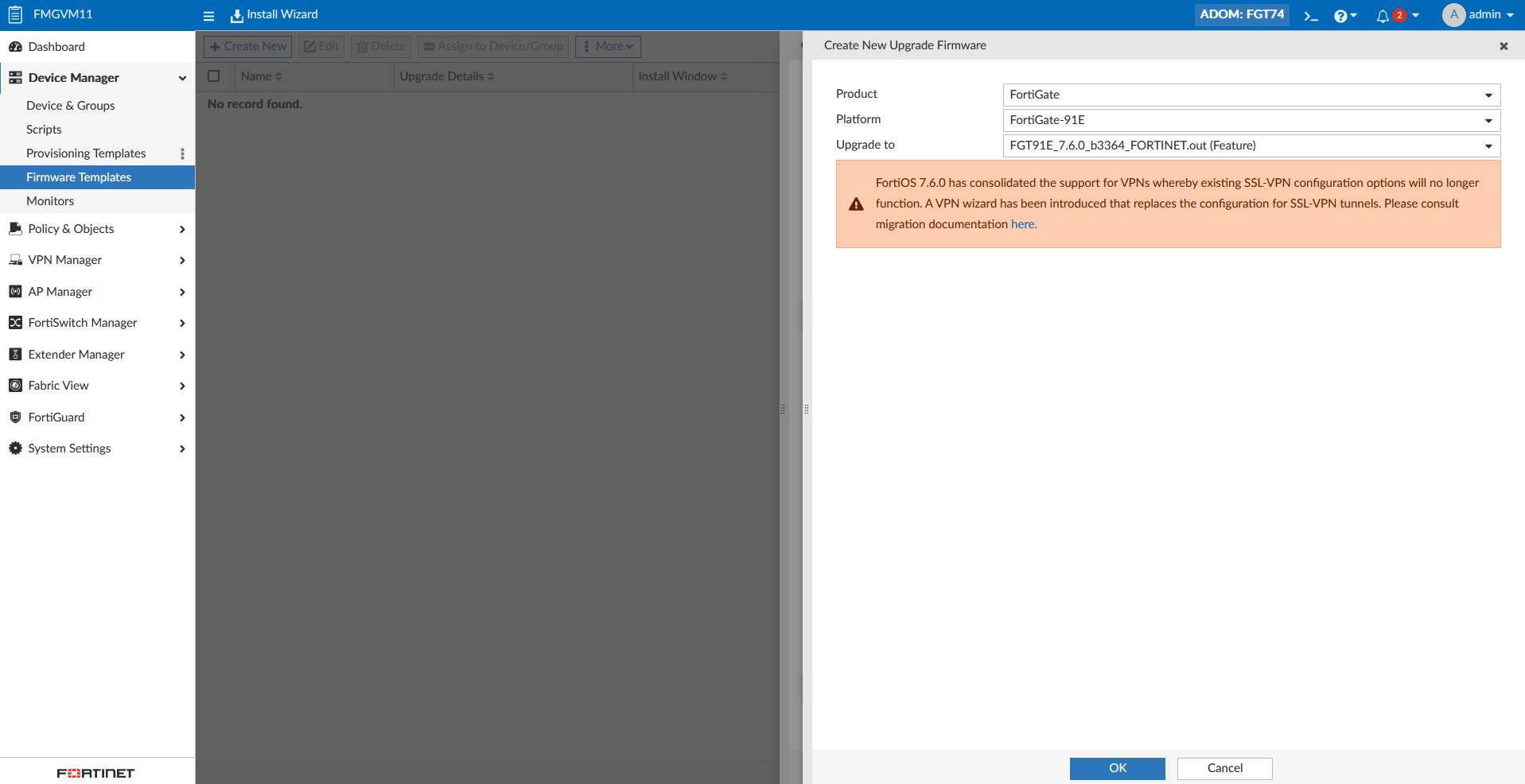Select the Dashboard icon in sidebar
Screen dimensions: 1525x784
16,46
